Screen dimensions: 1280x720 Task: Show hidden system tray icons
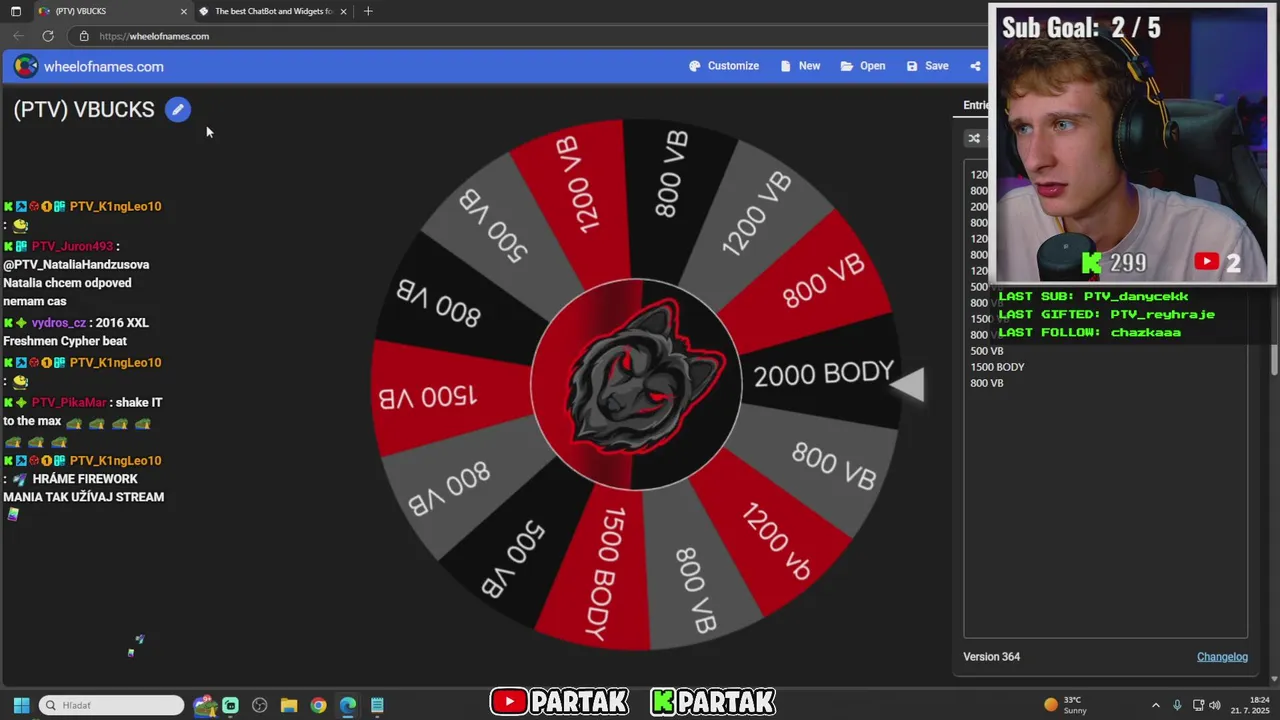pyautogui.click(x=1156, y=705)
